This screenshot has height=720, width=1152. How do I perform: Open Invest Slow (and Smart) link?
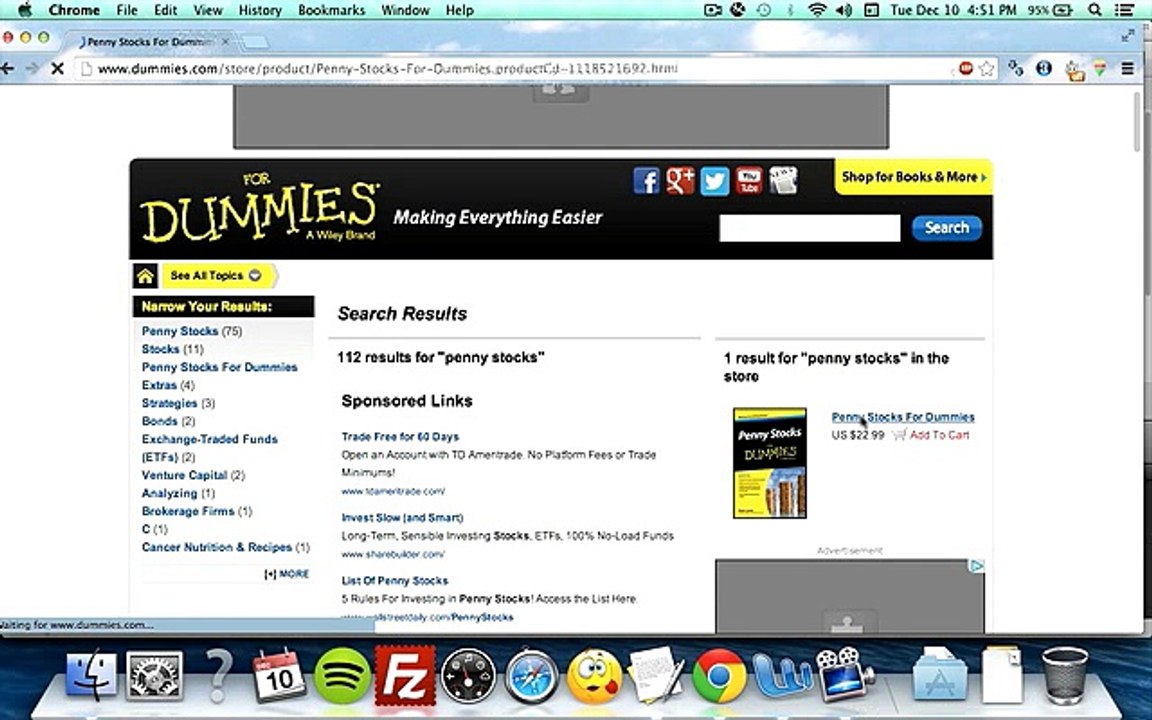tap(402, 517)
